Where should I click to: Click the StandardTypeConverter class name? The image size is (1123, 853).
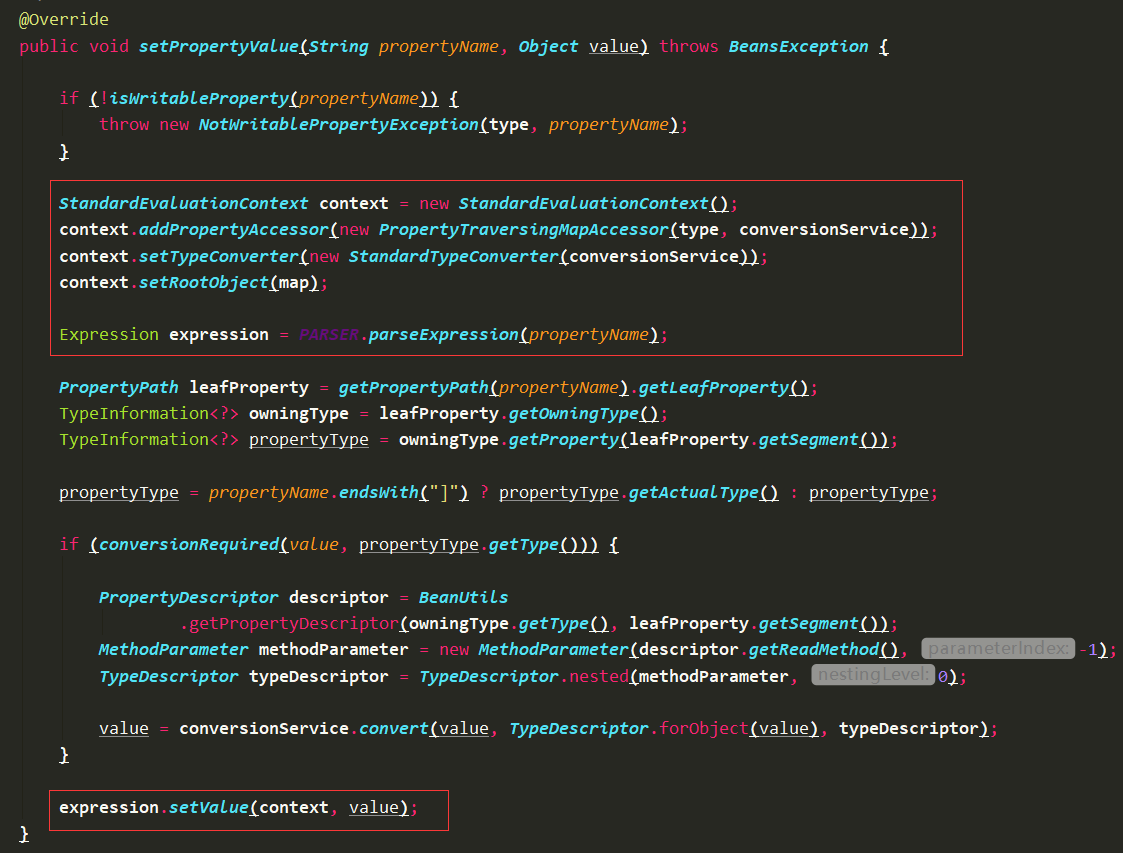point(453,256)
